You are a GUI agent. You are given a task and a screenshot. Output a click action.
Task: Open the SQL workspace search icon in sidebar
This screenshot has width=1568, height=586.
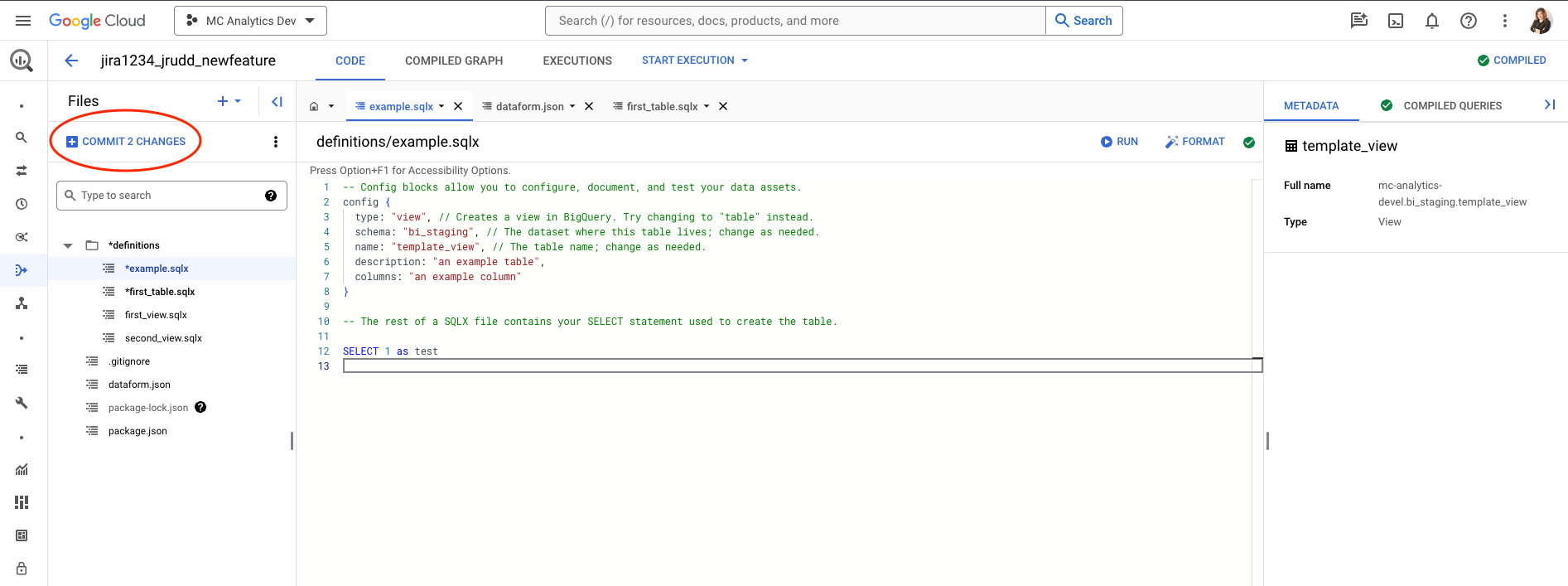click(x=22, y=138)
